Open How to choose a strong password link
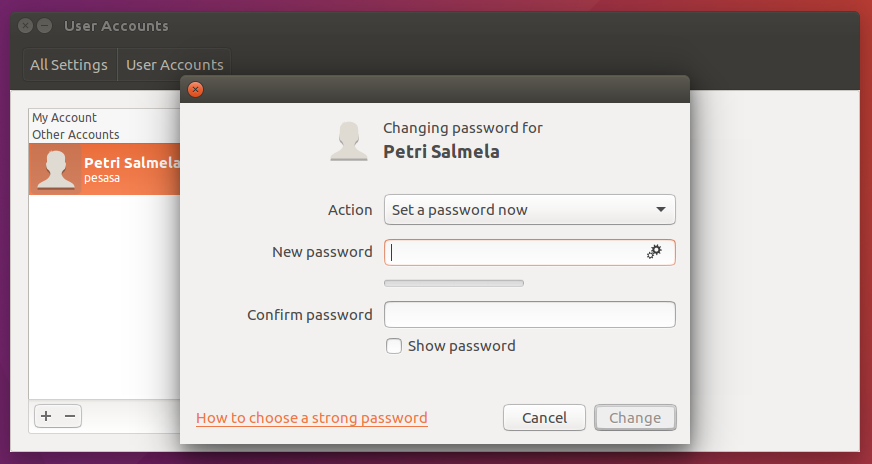Screen dimensions: 872x464 tap(312, 418)
